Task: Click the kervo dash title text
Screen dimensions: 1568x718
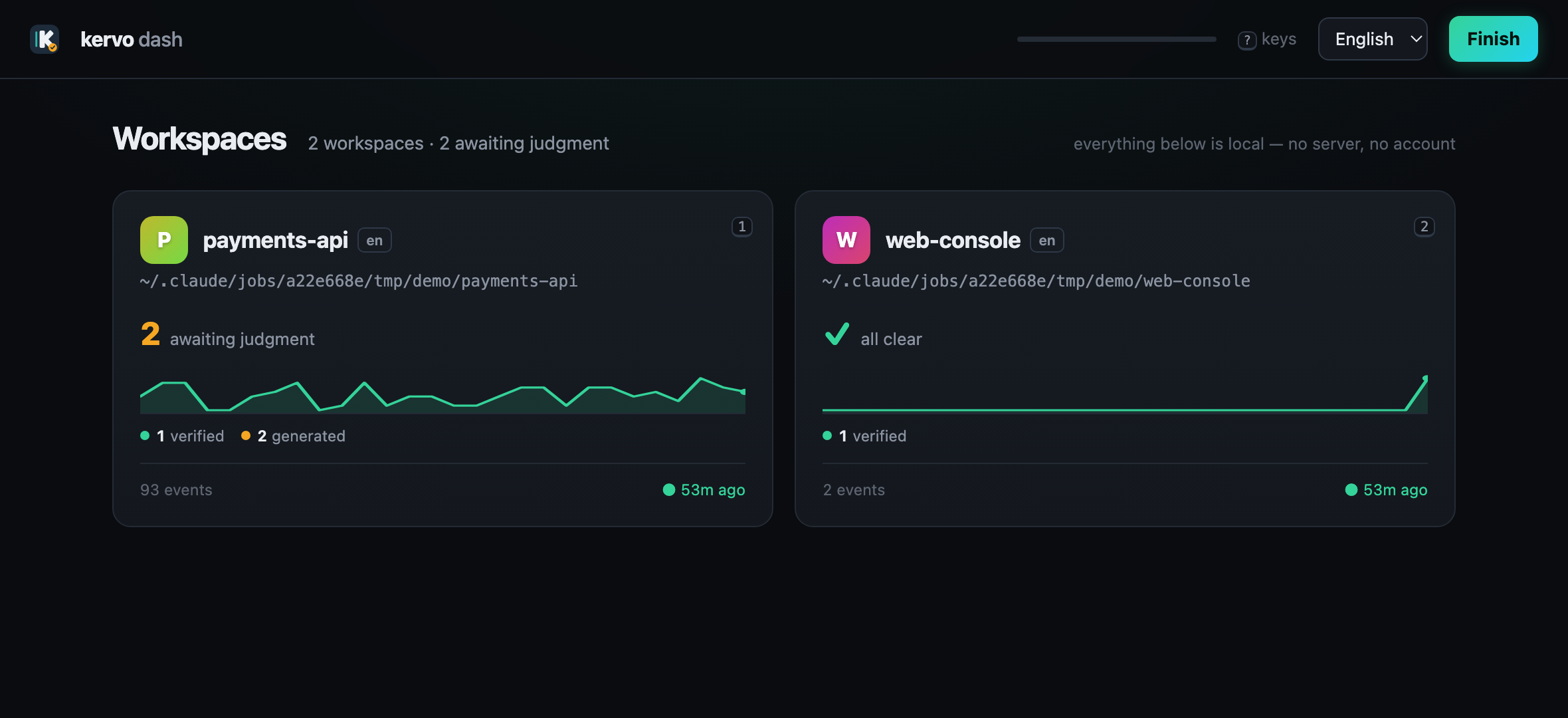Action: coord(132,39)
